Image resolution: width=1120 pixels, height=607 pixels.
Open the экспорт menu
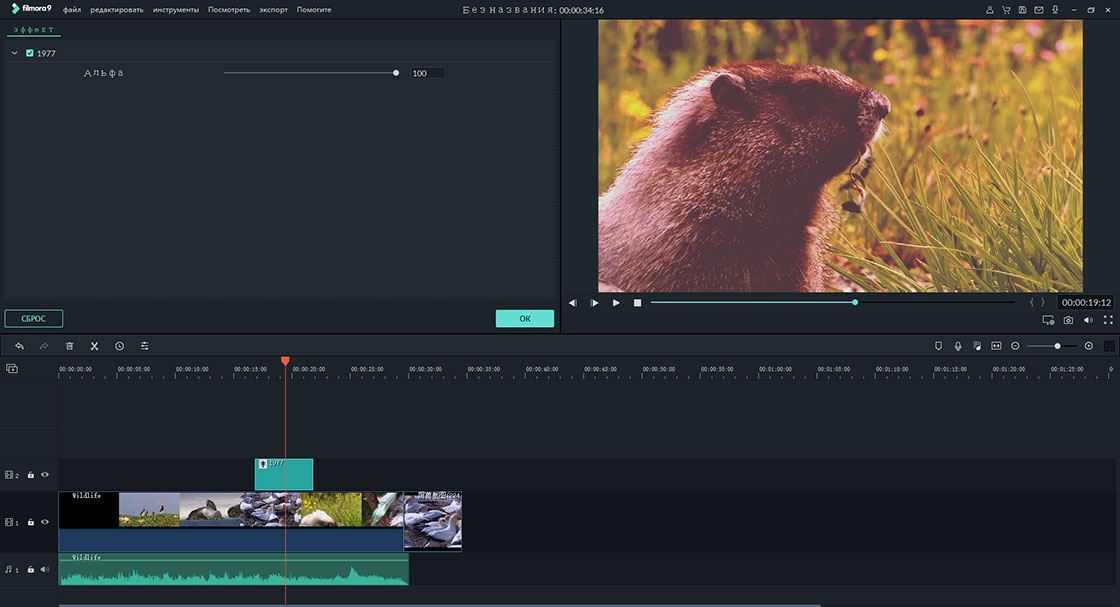coord(273,10)
